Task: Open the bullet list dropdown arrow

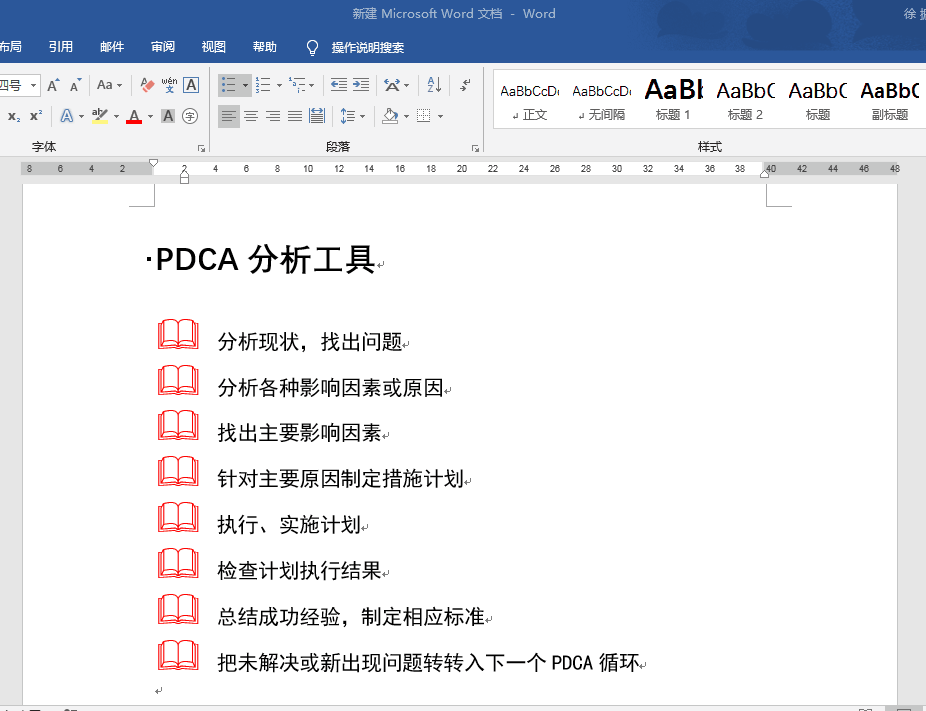Action: click(x=245, y=86)
